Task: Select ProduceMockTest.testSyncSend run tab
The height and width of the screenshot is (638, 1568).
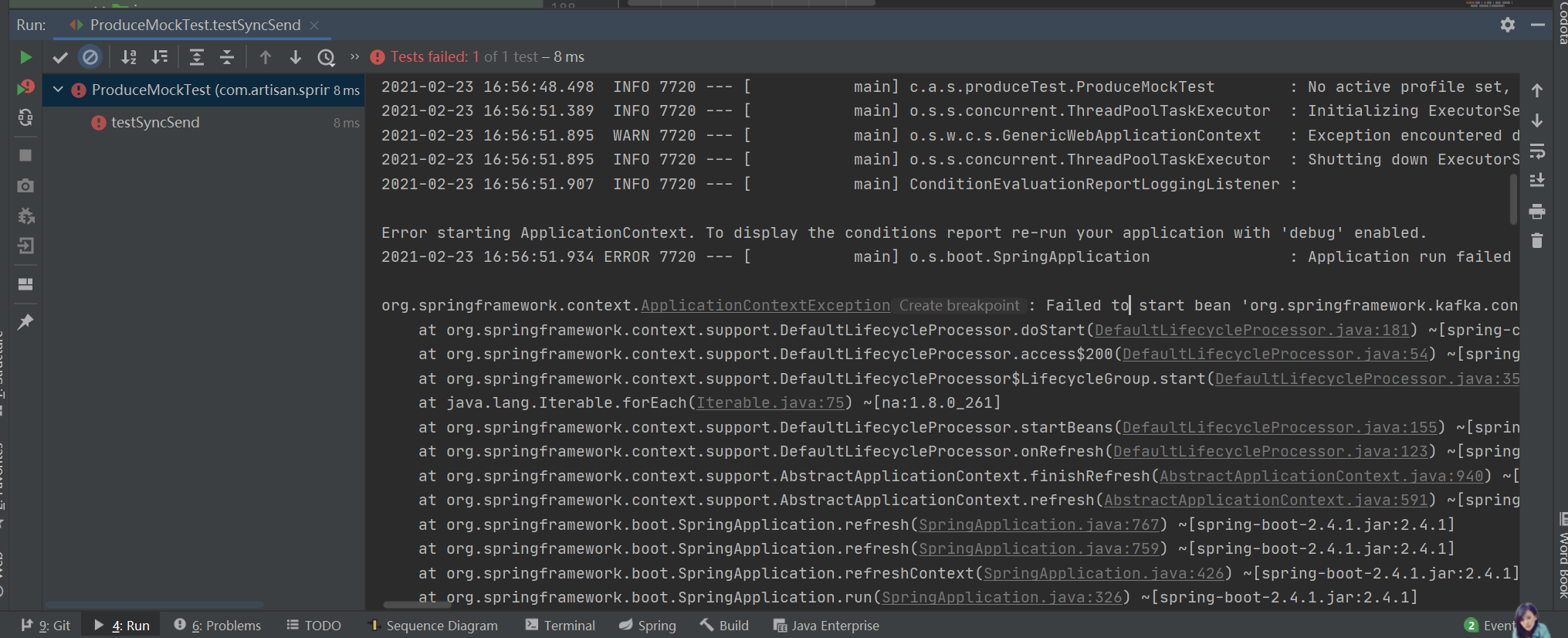Action: [195, 25]
